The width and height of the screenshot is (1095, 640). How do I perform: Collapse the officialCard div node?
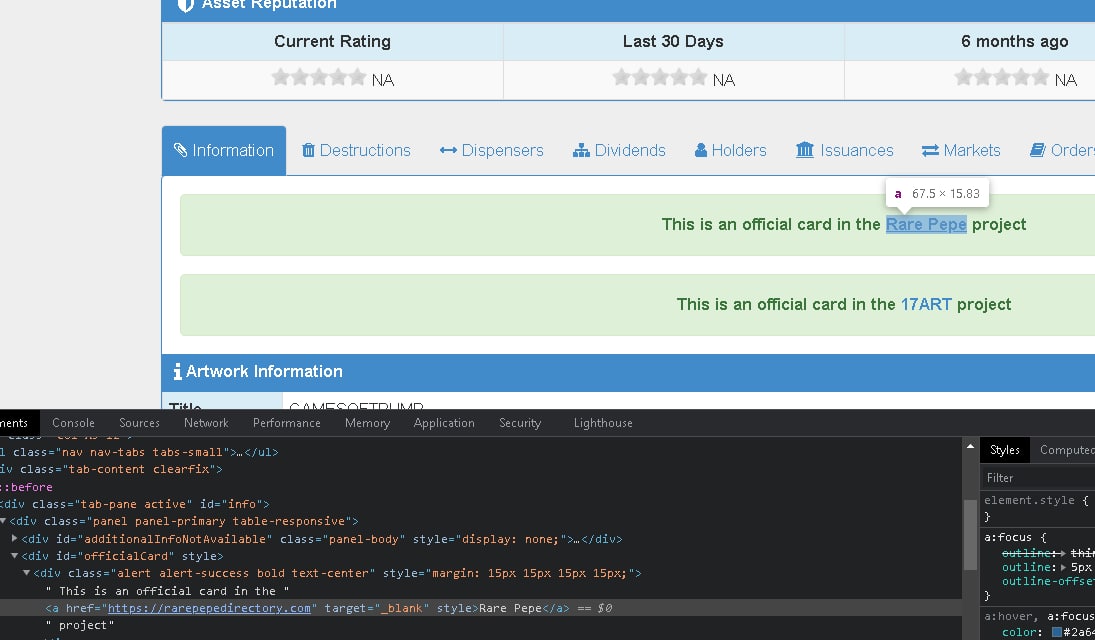[x=15, y=556]
